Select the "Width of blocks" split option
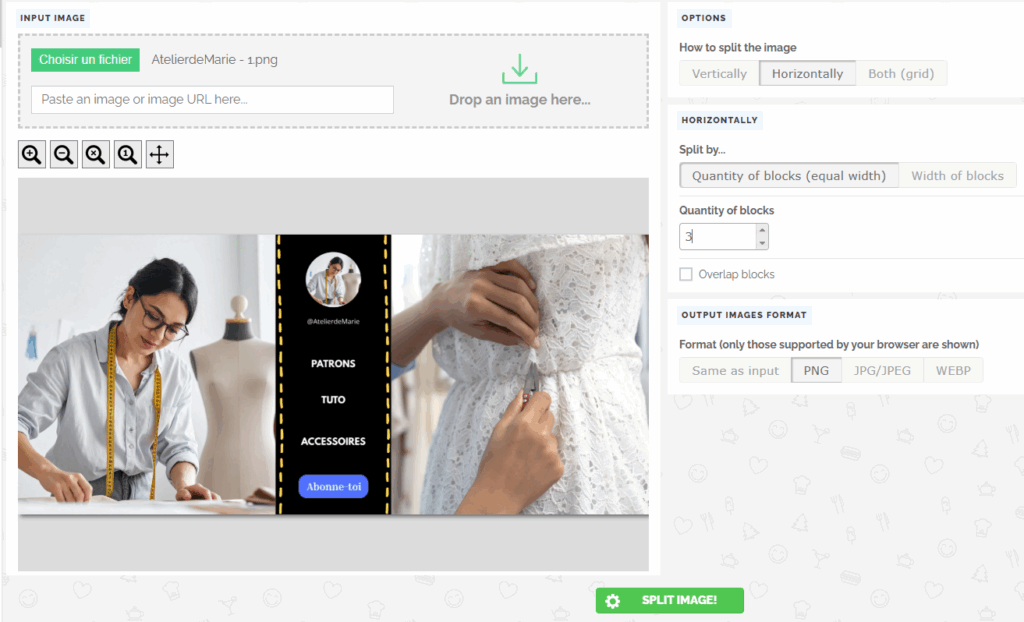This screenshot has width=1024, height=622. (957, 175)
